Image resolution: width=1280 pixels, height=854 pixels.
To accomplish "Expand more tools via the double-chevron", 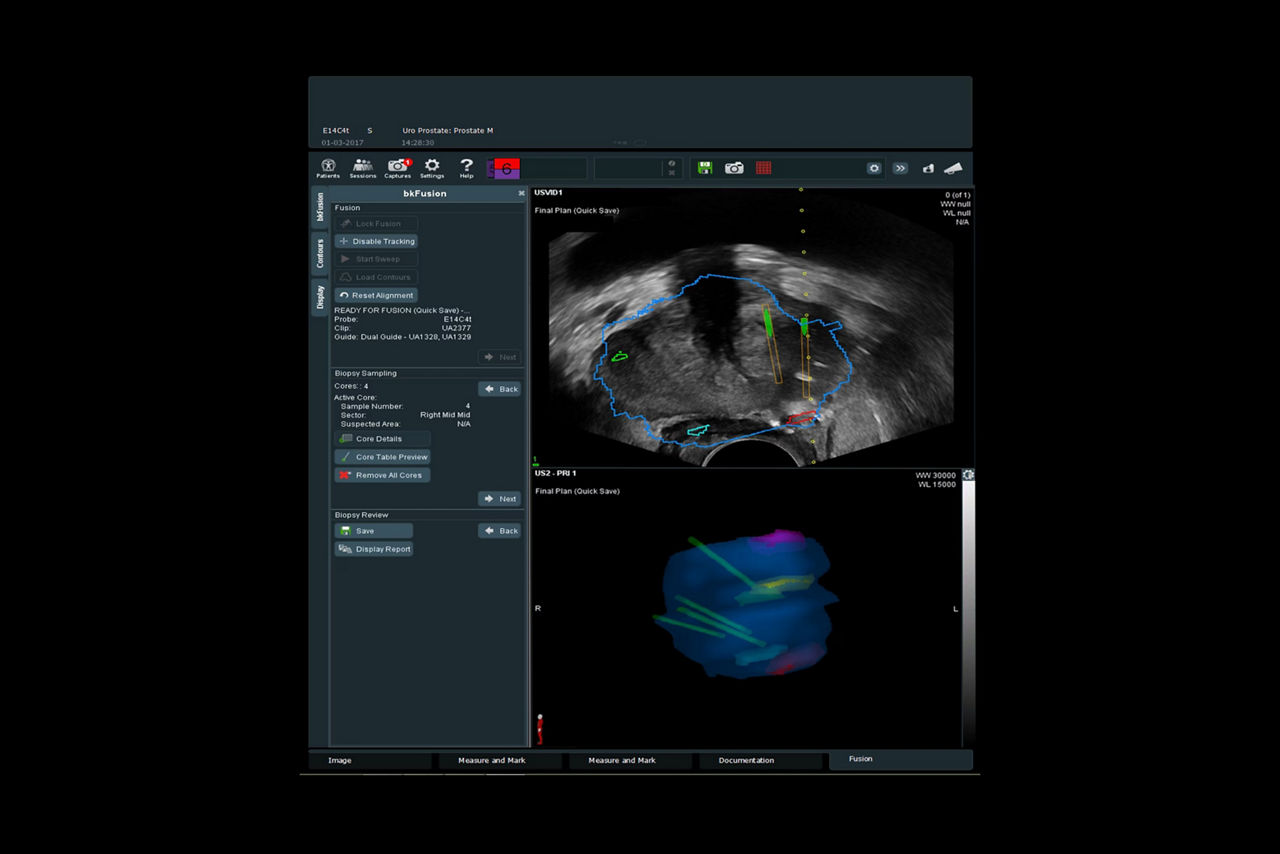I will coord(899,168).
